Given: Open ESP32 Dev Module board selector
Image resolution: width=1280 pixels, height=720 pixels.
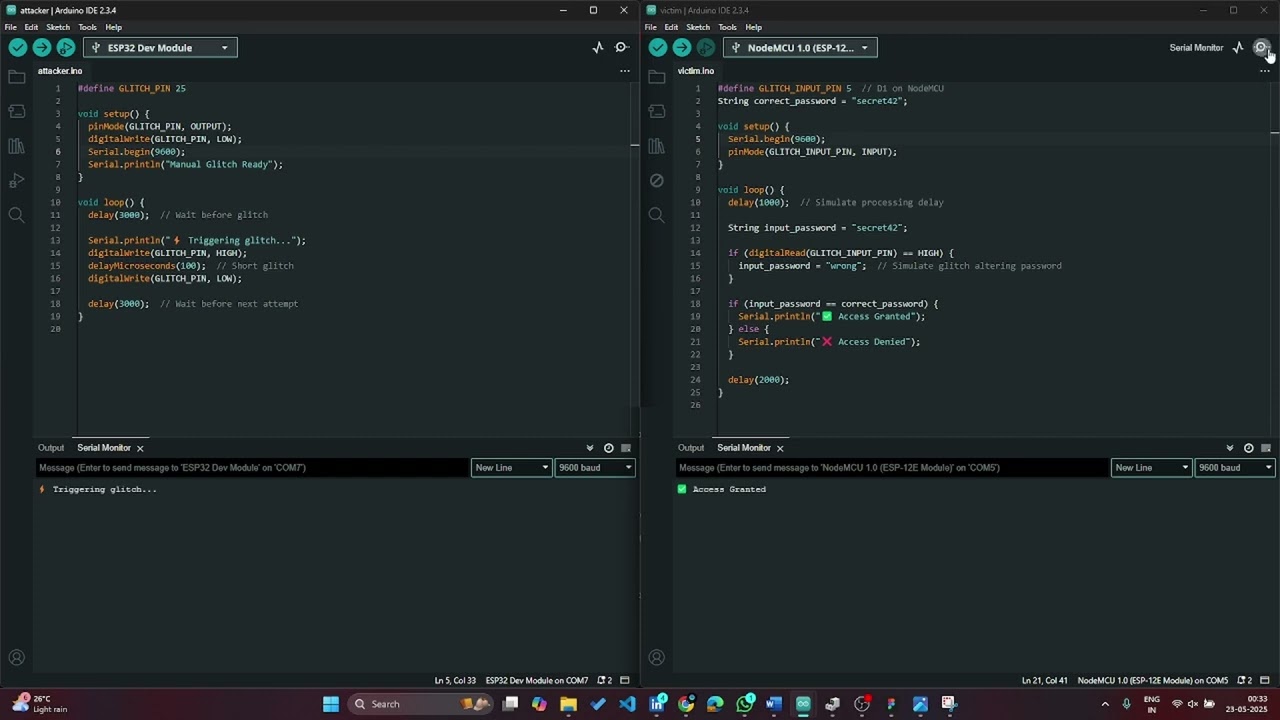Looking at the screenshot, I should [160, 47].
